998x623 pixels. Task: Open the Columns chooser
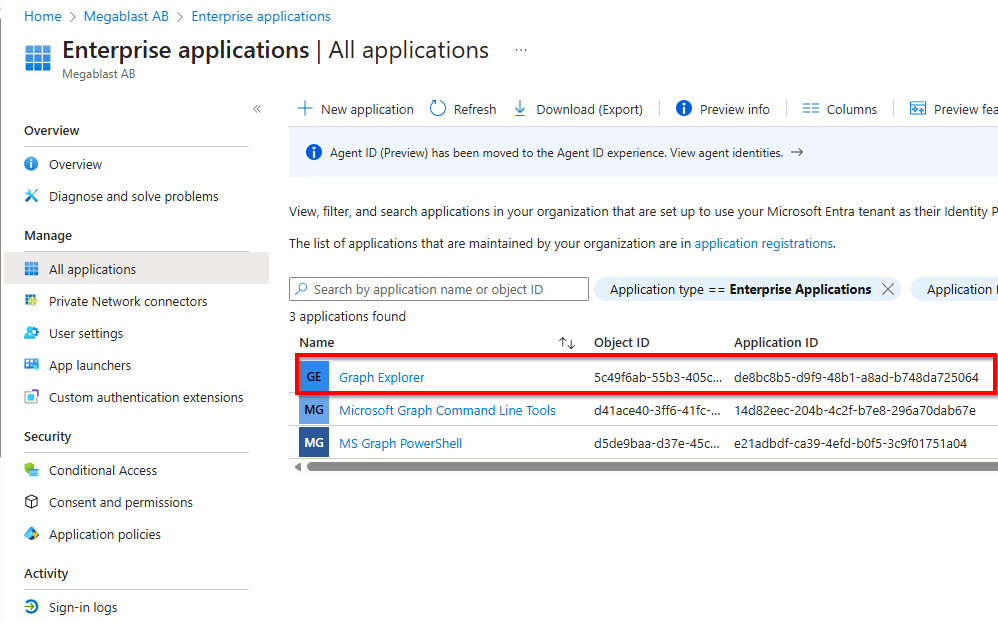(x=839, y=109)
